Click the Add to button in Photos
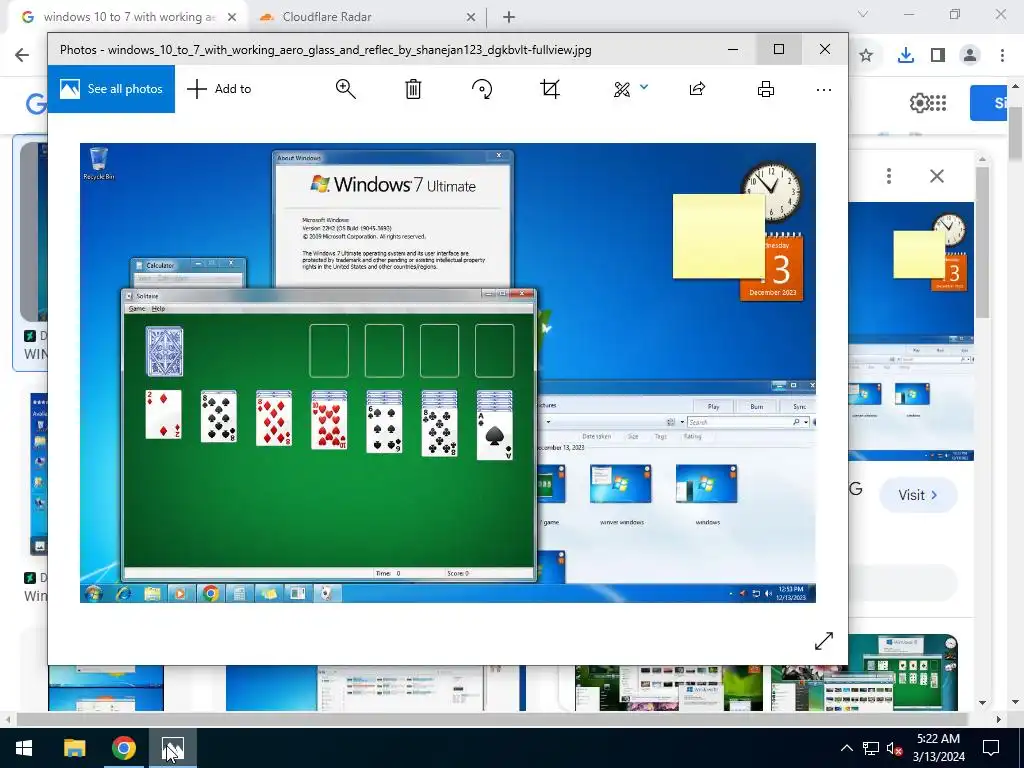The image size is (1024, 768). tap(219, 89)
